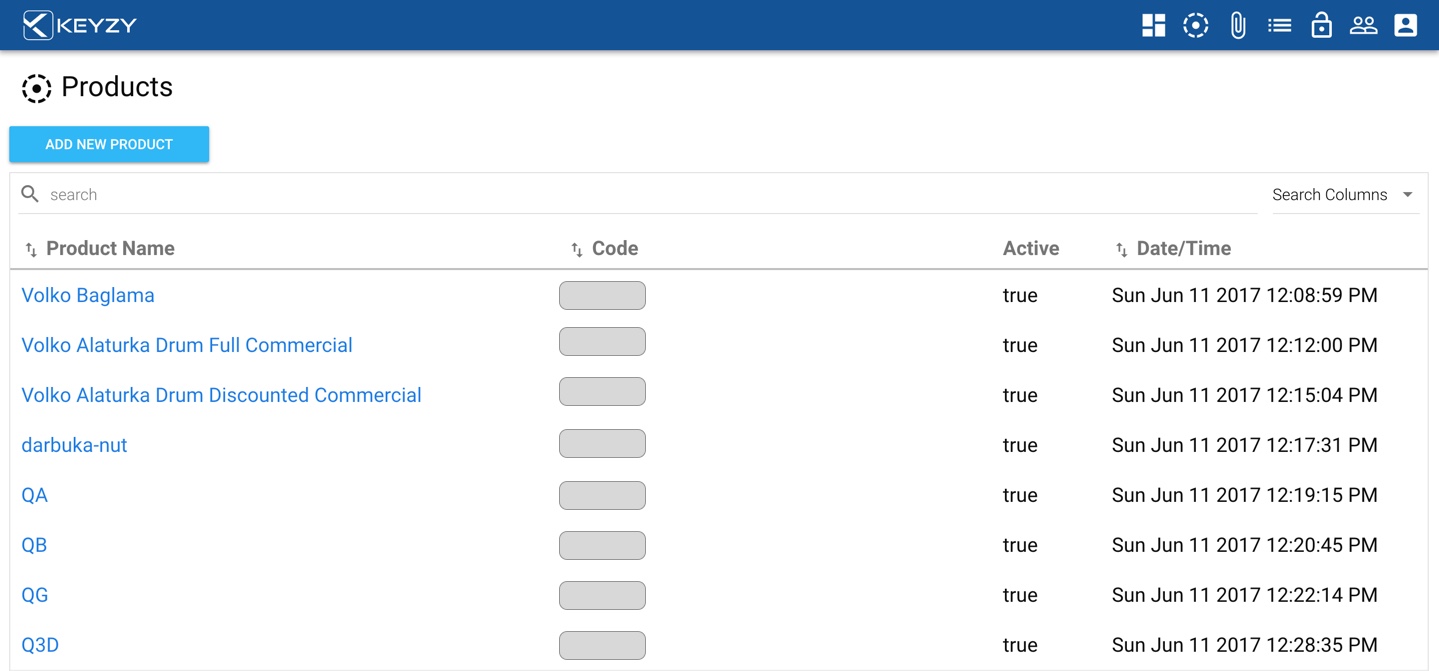Open the darbuka-nut product
The height and width of the screenshot is (671, 1439).
click(74, 445)
